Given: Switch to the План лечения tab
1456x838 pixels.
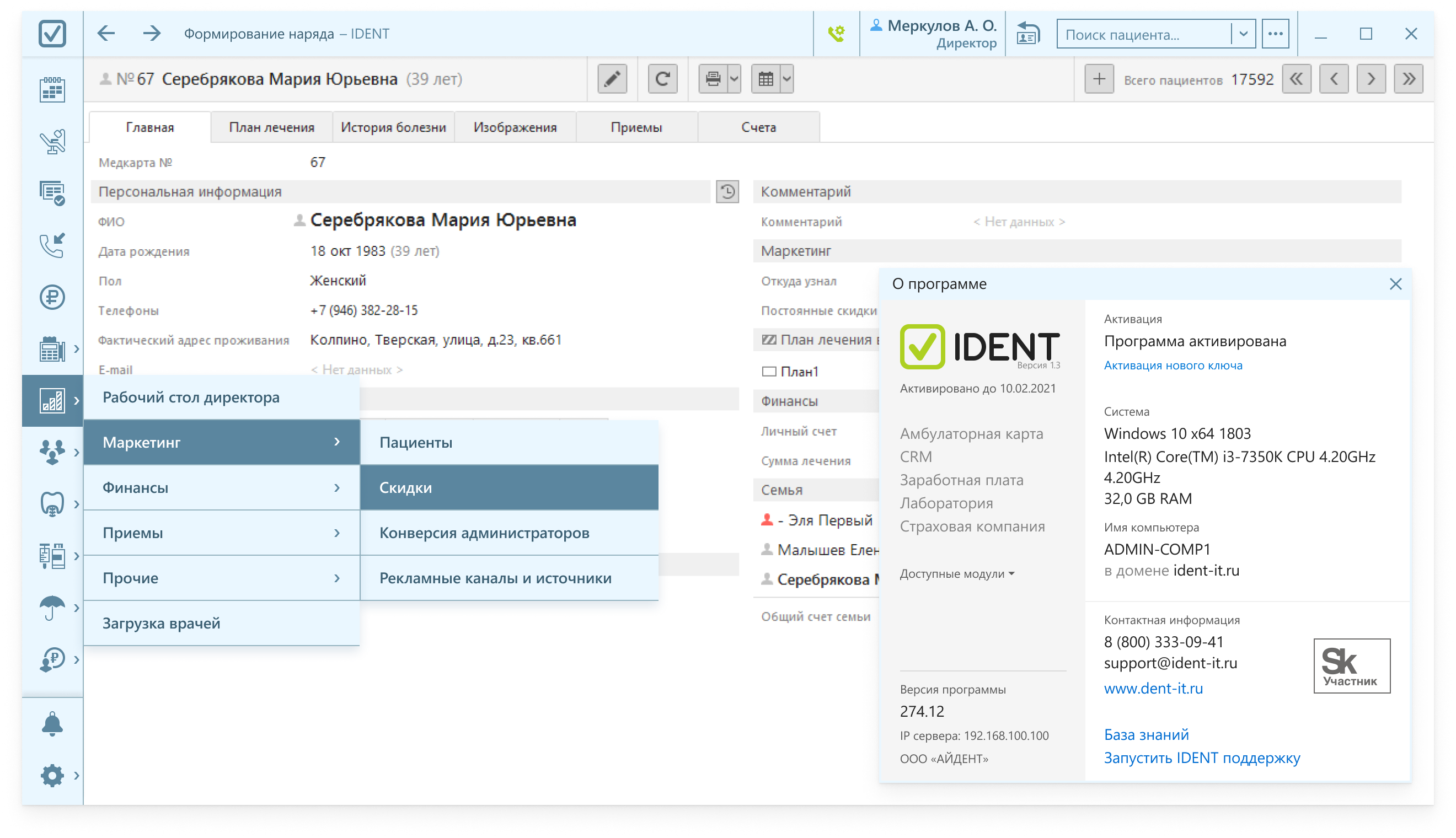Looking at the screenshot, I should coord(271,127).
